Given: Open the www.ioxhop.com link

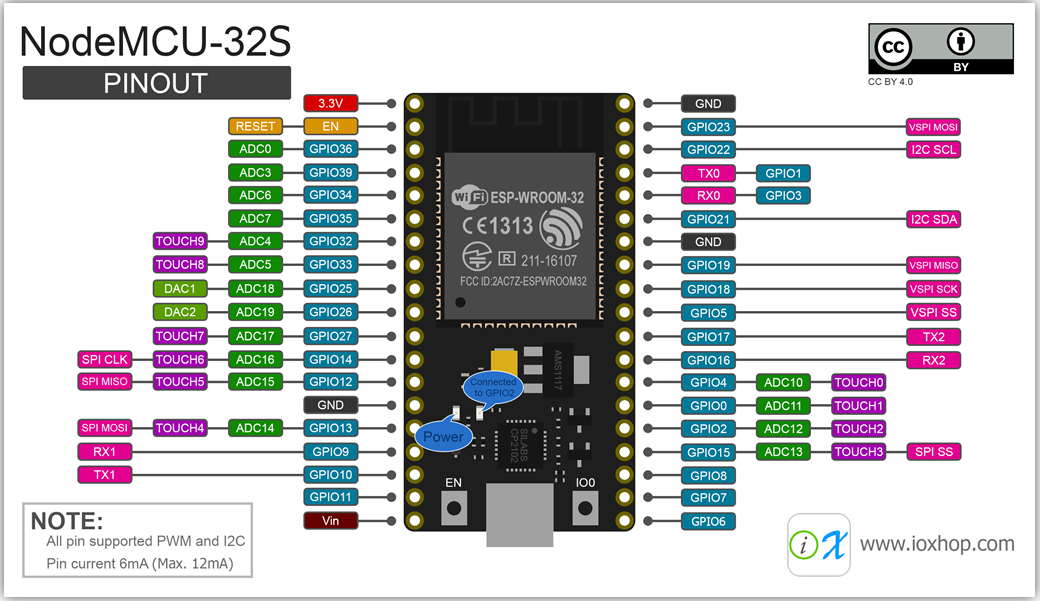Looking at the screenshot, I should click(937, 544).
